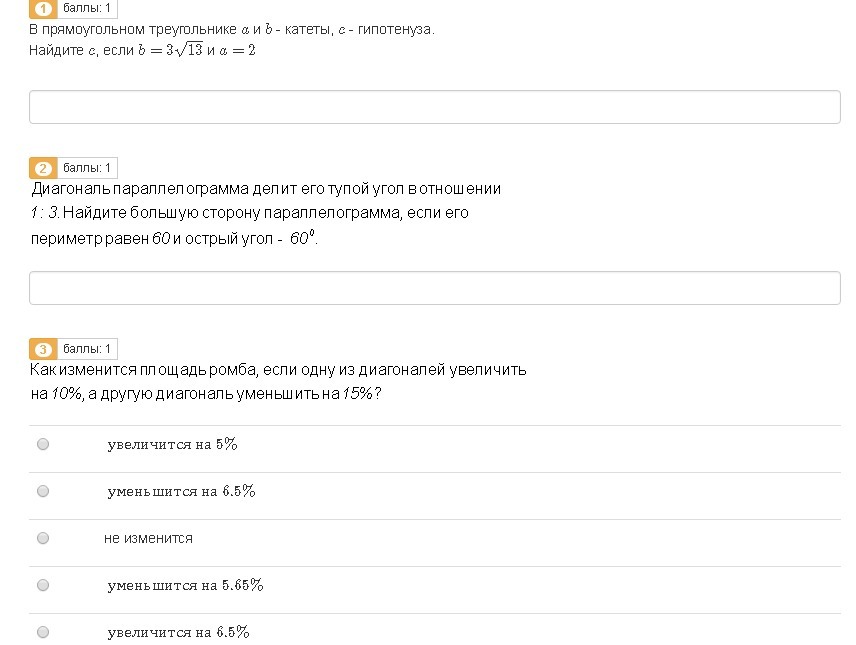Screen dimensions: 856x645
Task: Click the answer field for the parallelogram question
Action: pos(434,288)
